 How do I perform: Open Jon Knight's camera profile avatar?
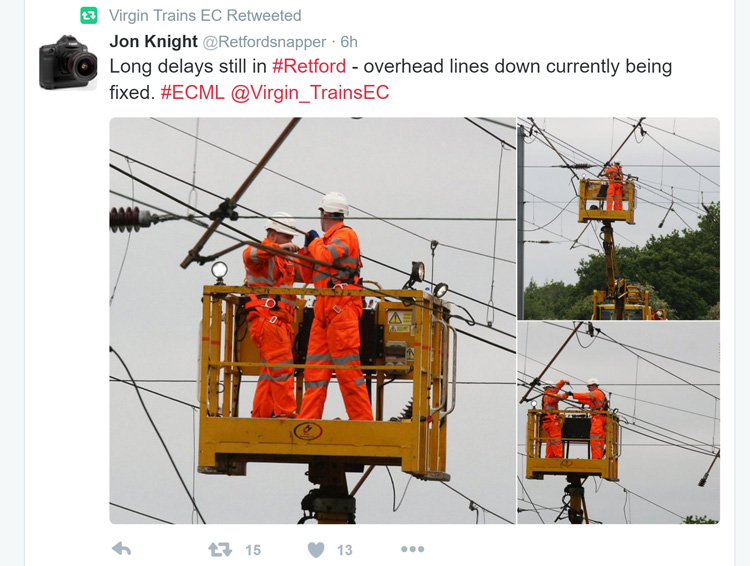(68, 62)
